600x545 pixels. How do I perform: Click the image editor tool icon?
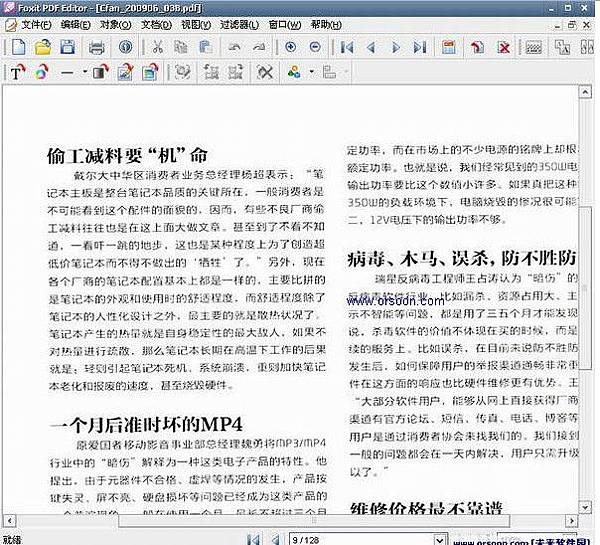125,72
